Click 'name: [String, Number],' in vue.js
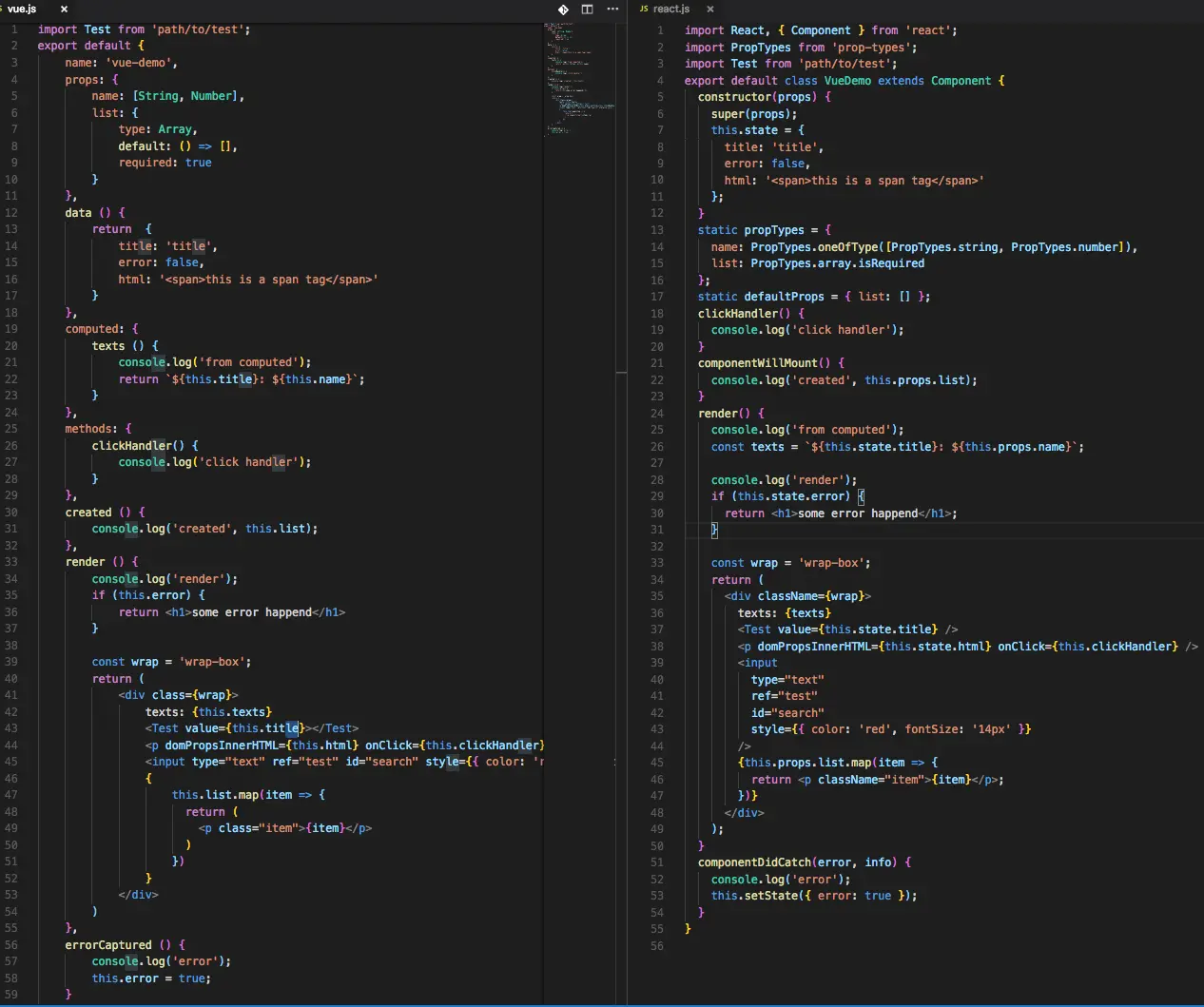Image resolution: width=1204 pixels, height=1007 pixels. [x=168, y=96]
